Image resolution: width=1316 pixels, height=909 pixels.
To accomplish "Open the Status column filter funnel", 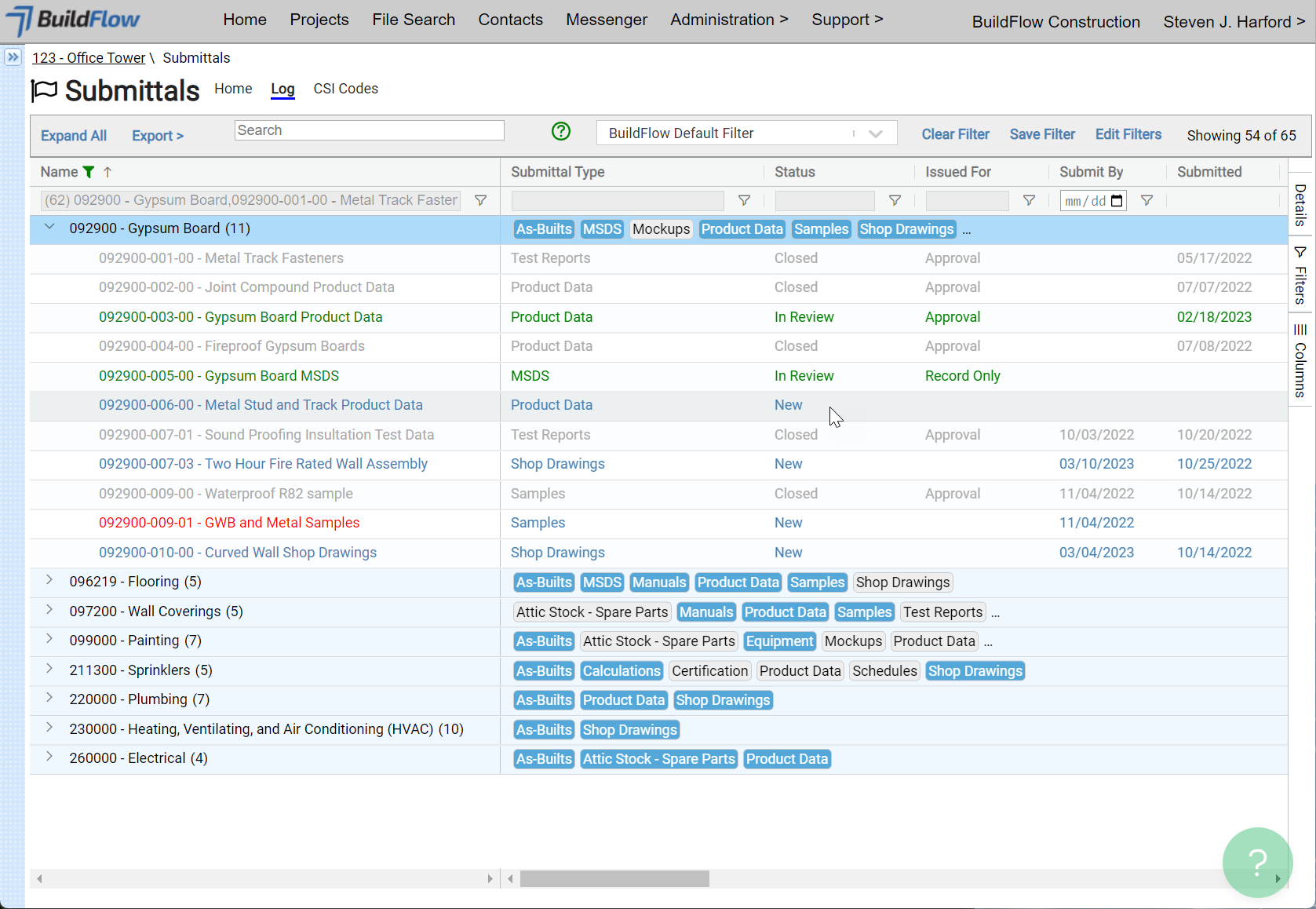I will (x=895, y=201).
